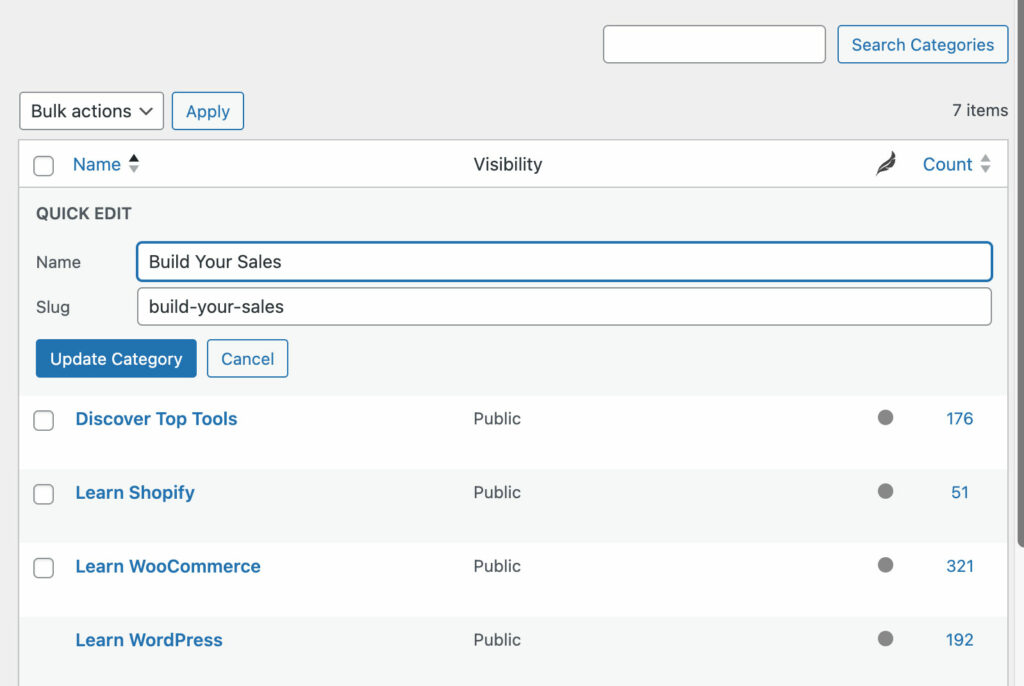Viewport: 1024px width, 686px height.
Task: Open the Bulk actions dropdown
Action: 91,111
